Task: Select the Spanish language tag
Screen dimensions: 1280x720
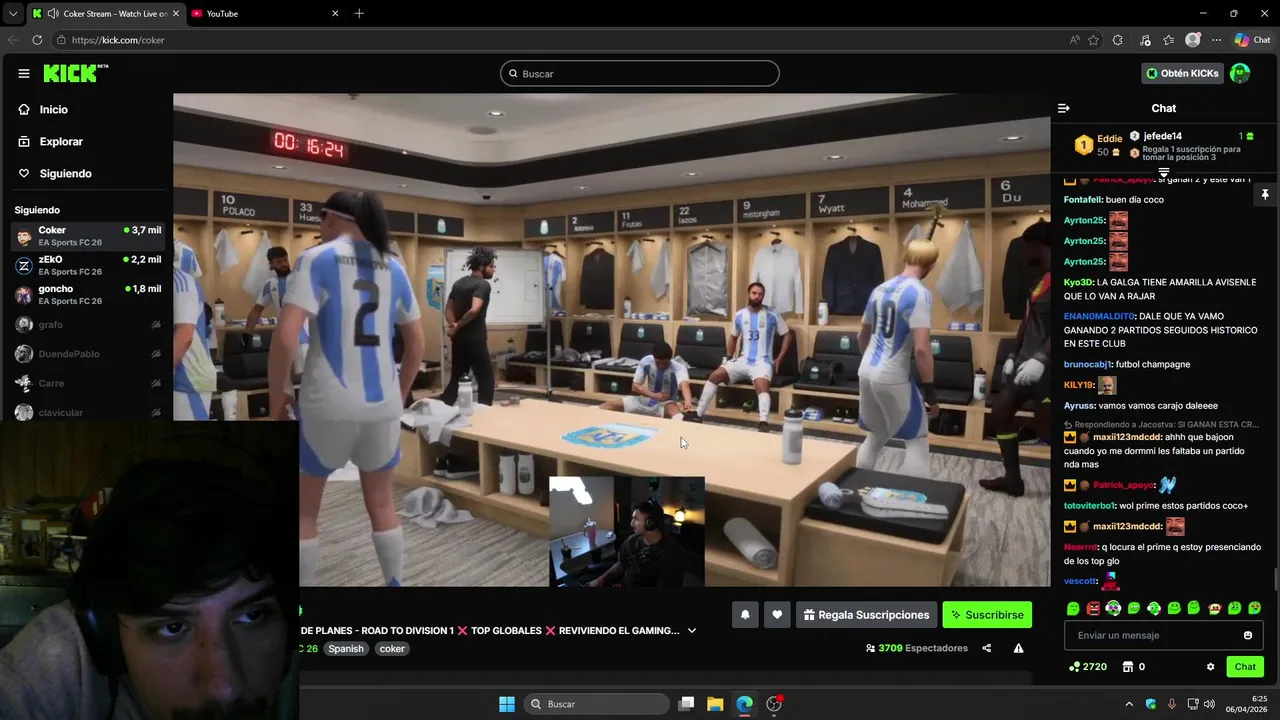Action: tap(346, 648)
